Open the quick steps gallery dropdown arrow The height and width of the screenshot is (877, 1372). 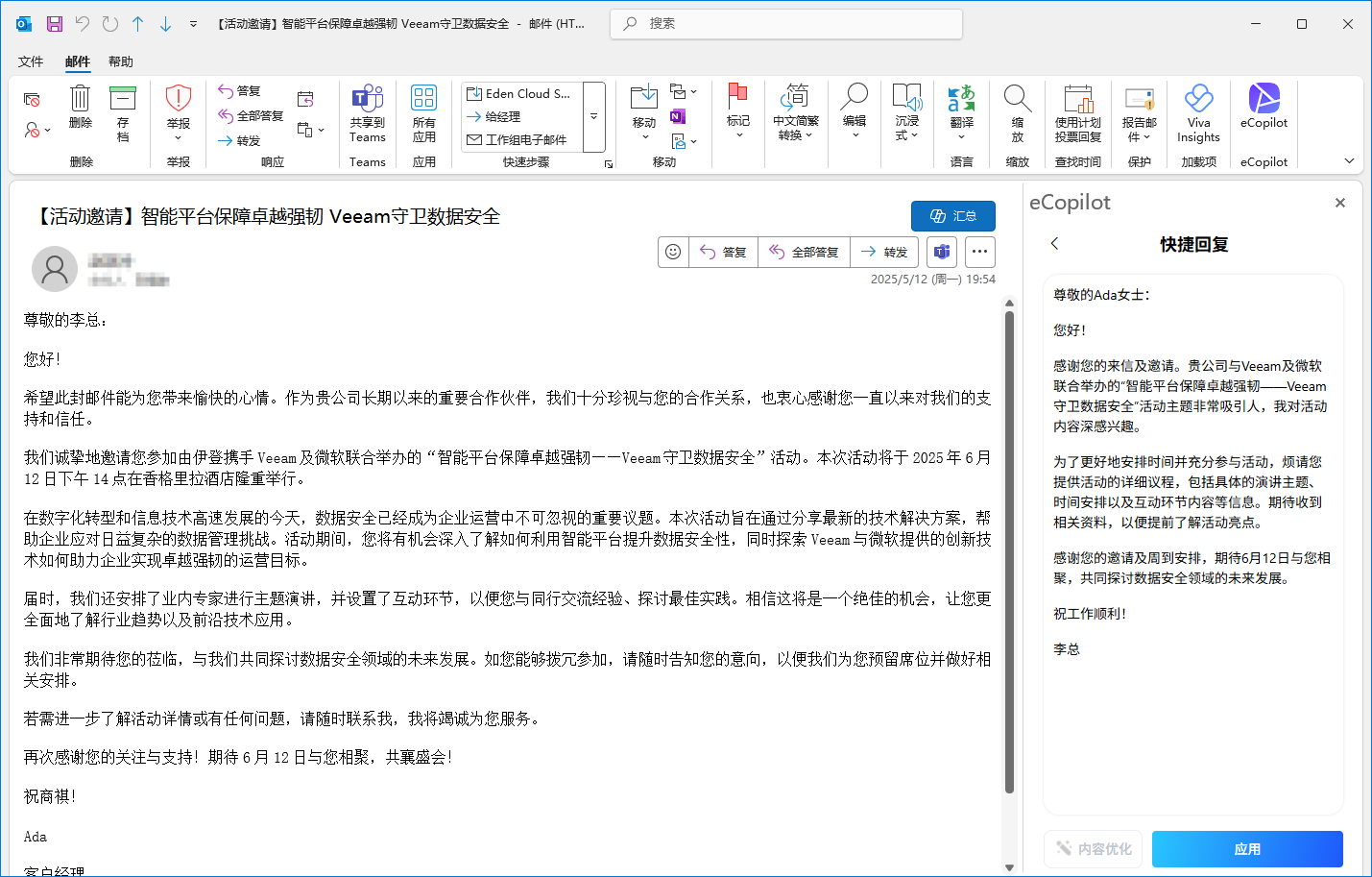[592, 117]
